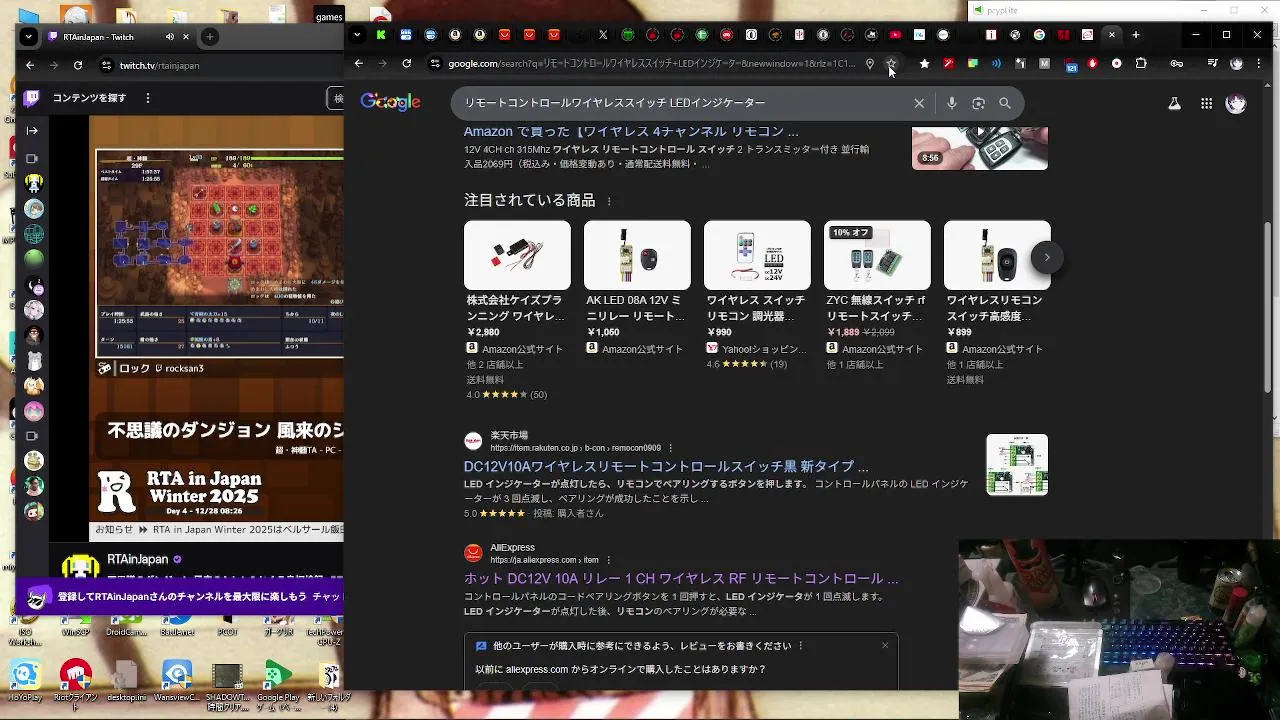Open Twitch more options three-dot menu
Image resolution: width=1280 pixels, height=720 pixels.
[x=148, y=98]
